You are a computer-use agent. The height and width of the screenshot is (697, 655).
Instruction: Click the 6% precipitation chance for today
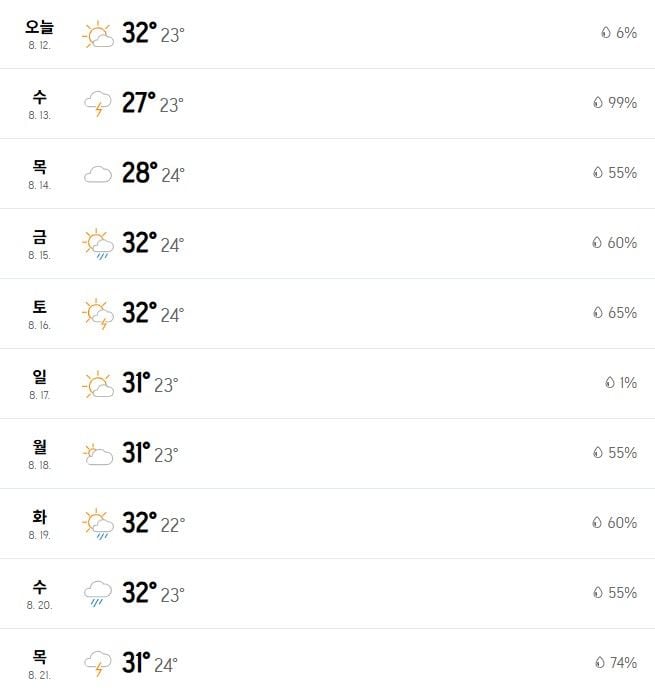coord(627,33)
